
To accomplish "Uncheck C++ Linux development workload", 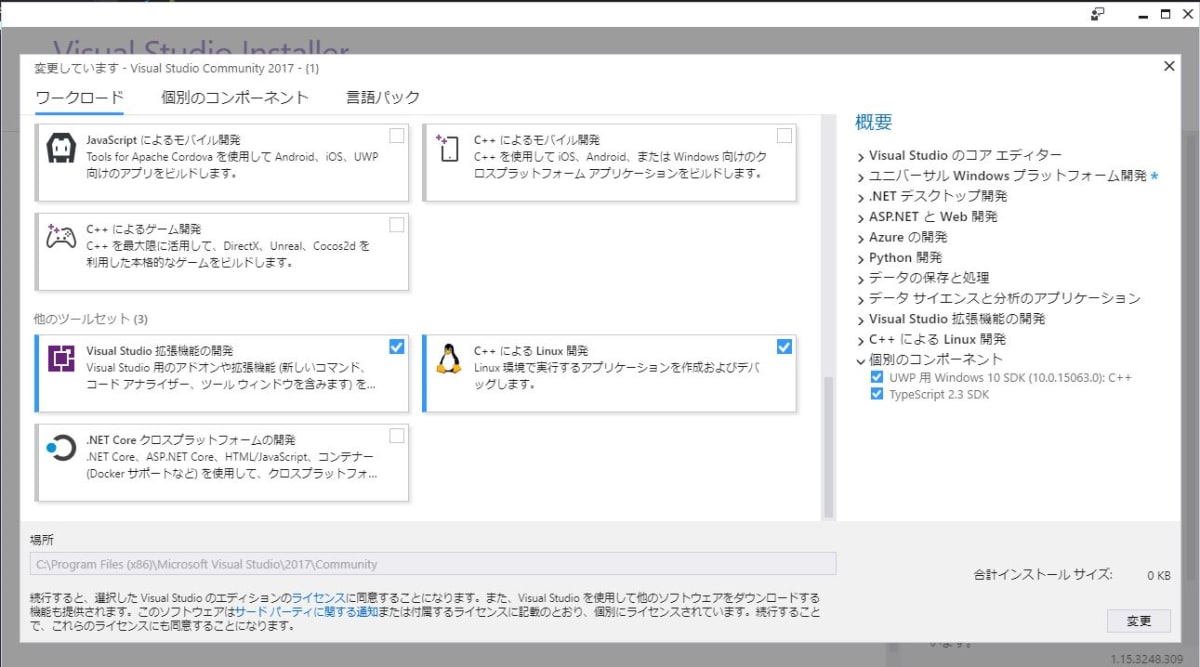I will (784, 346).
